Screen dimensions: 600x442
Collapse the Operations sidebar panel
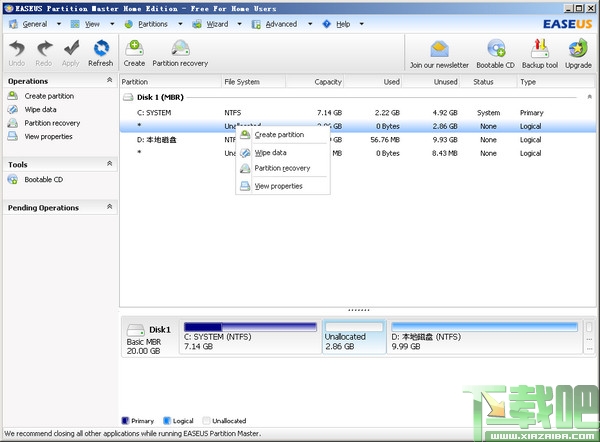coord(110,80)
